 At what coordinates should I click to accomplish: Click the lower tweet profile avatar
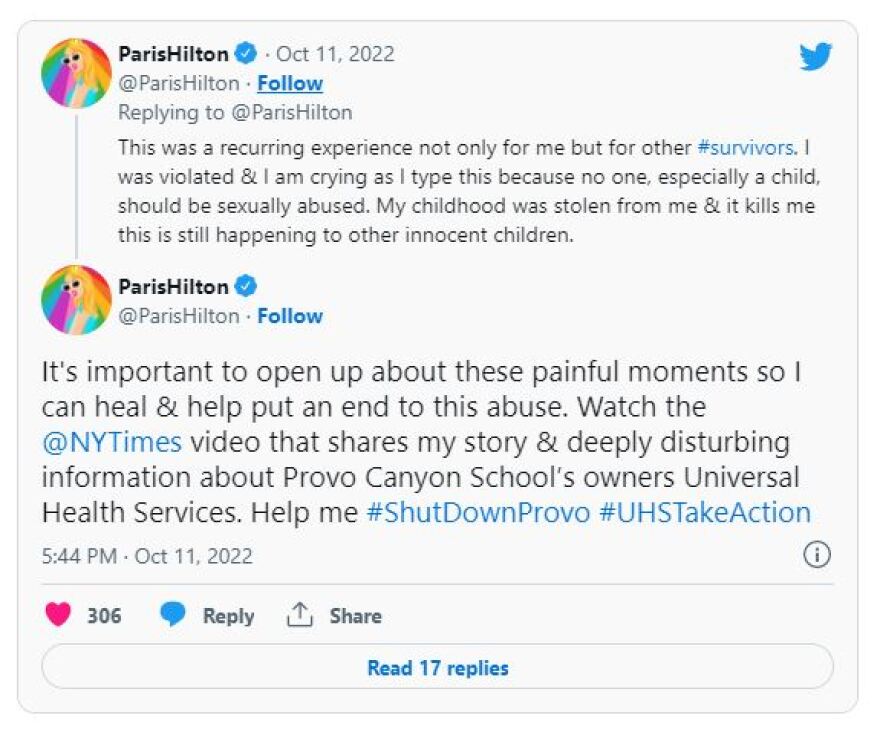point(76,300)
